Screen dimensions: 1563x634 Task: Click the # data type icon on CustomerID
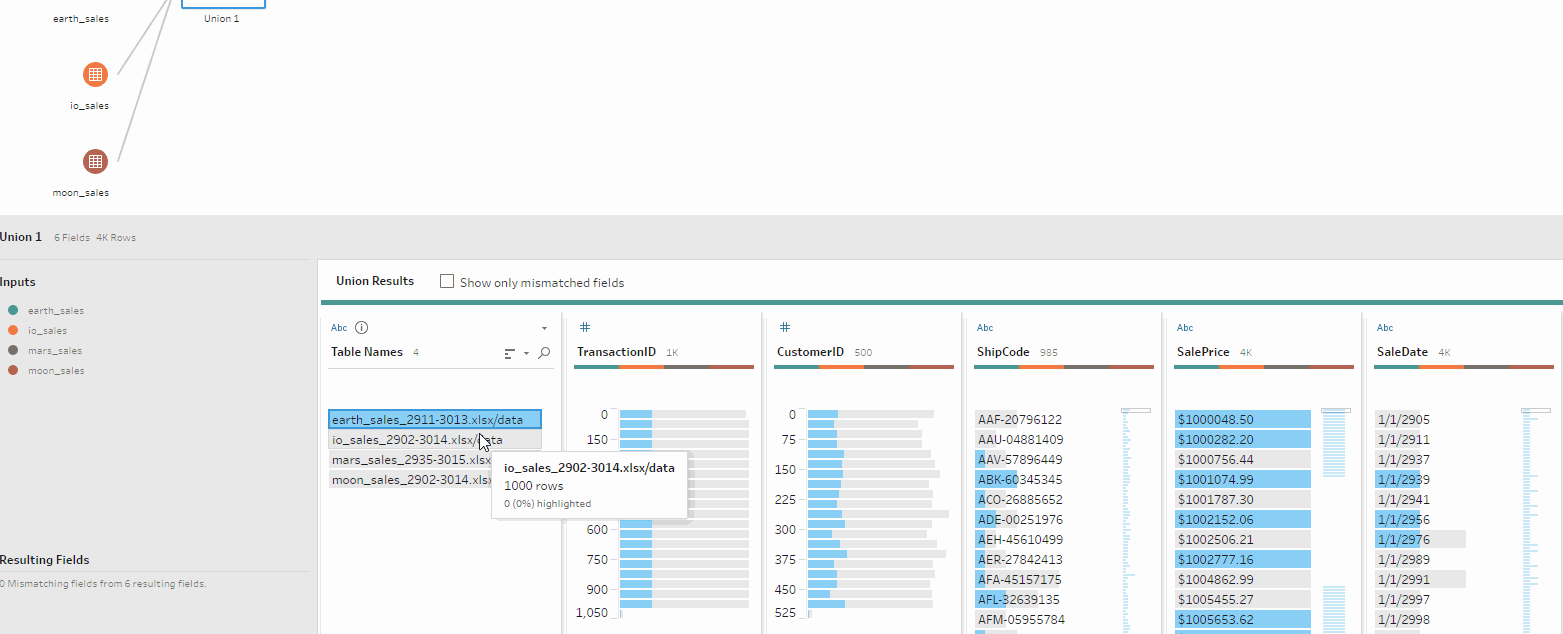click(x=784, y=327)
